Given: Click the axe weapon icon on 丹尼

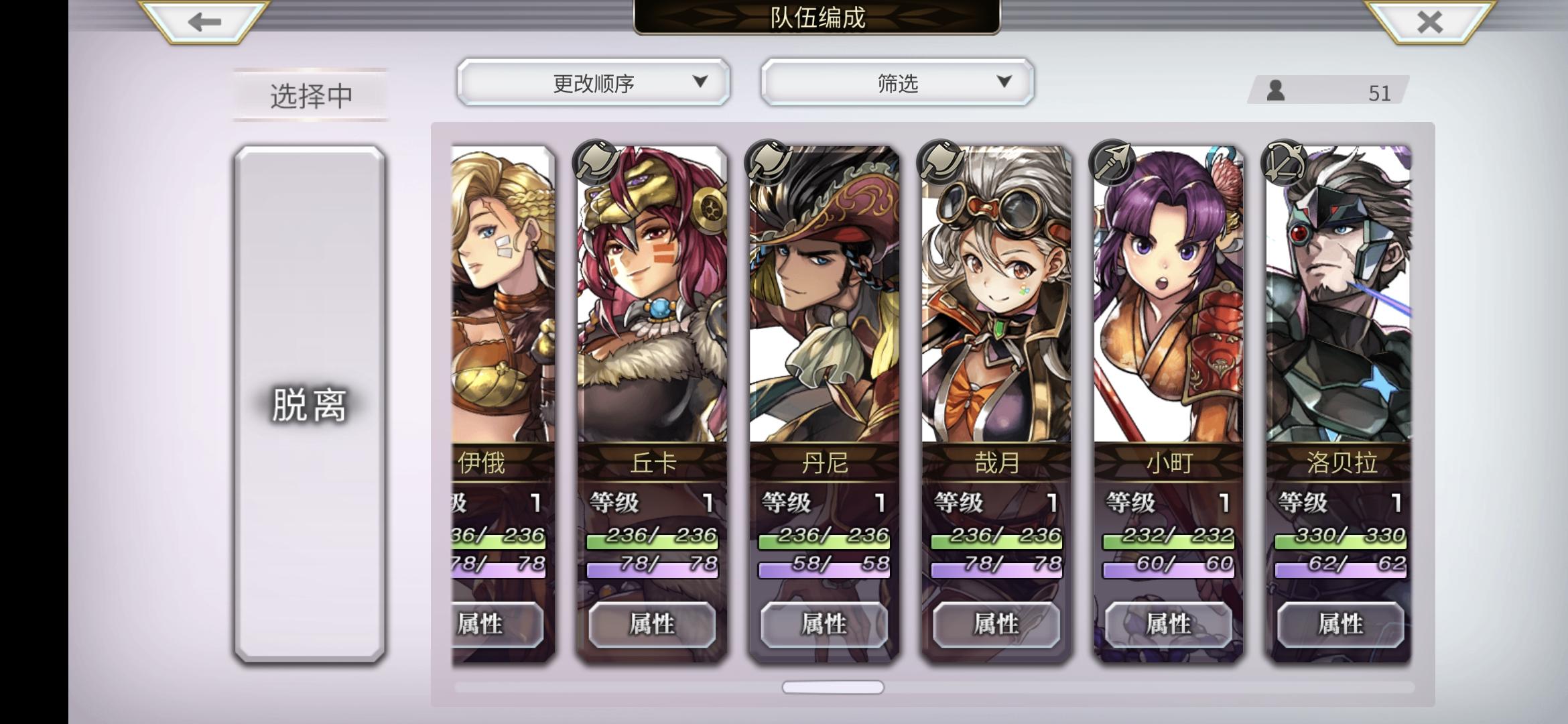Looking at the screenshot, I should click(768, 162).
